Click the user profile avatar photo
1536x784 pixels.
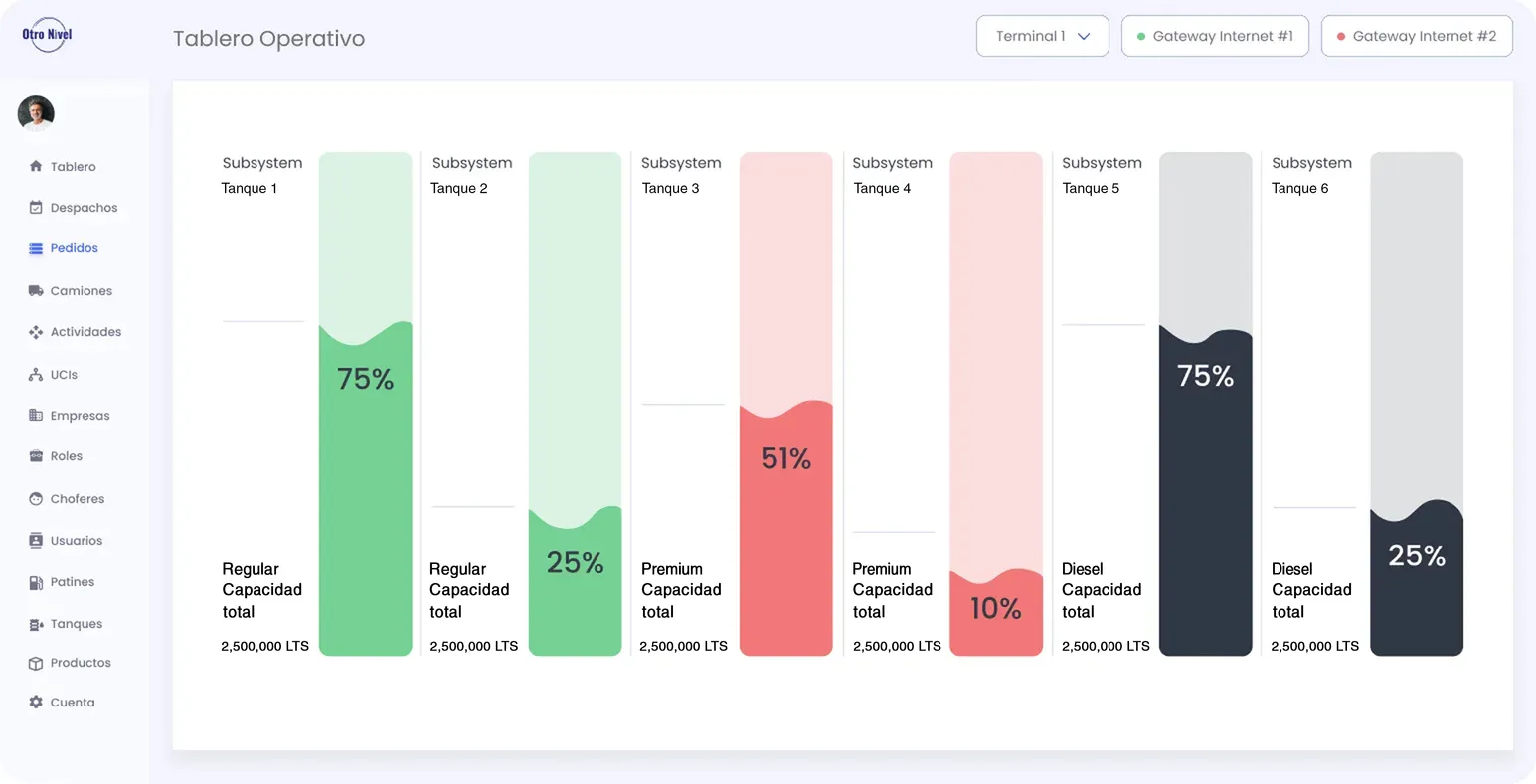point(36,113)
